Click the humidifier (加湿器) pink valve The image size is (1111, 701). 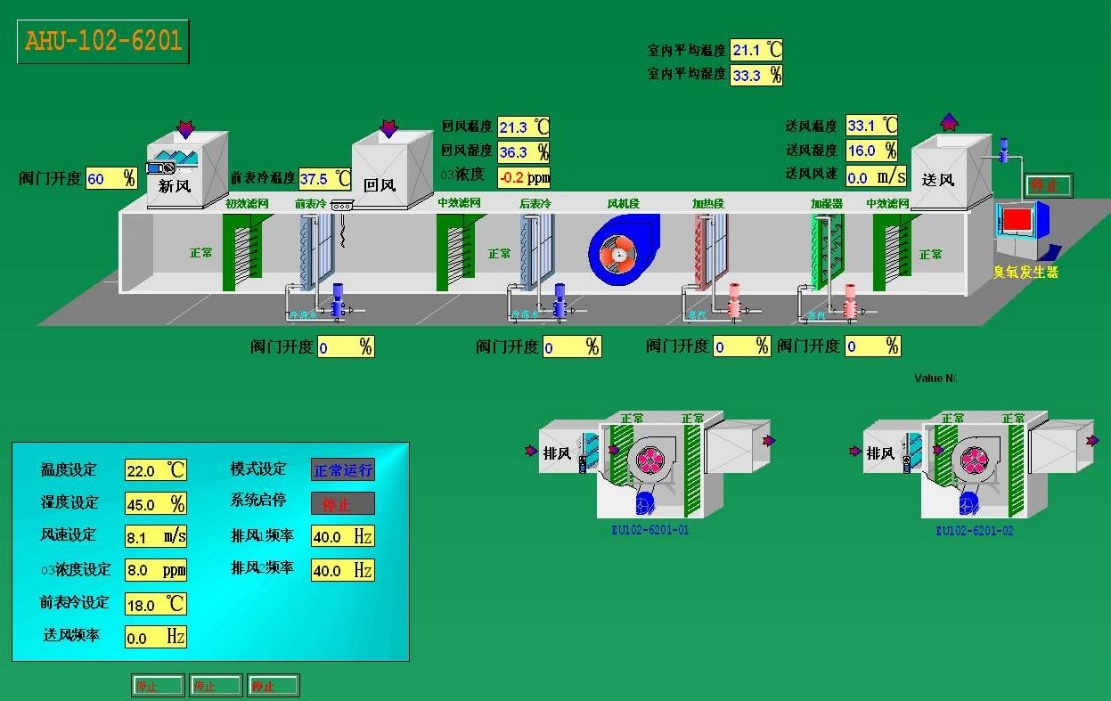click(851, 300)
